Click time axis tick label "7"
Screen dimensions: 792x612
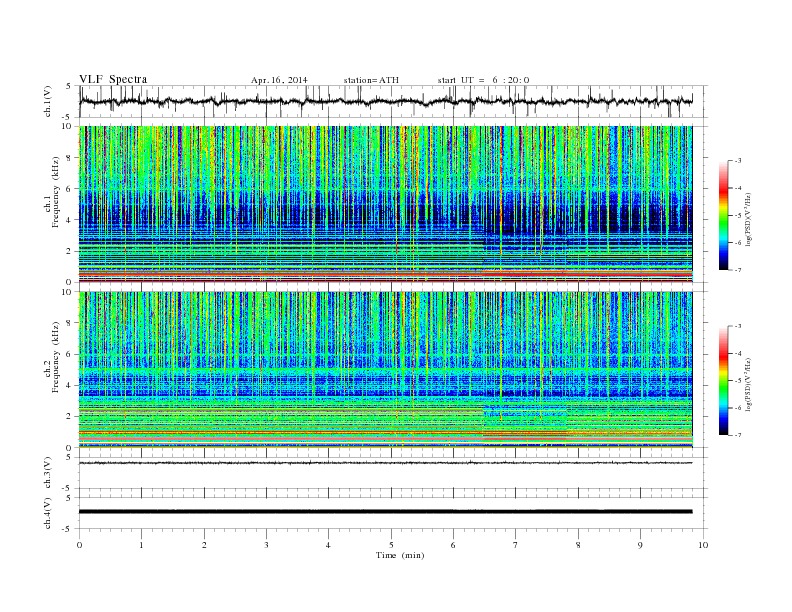(516, 545)
